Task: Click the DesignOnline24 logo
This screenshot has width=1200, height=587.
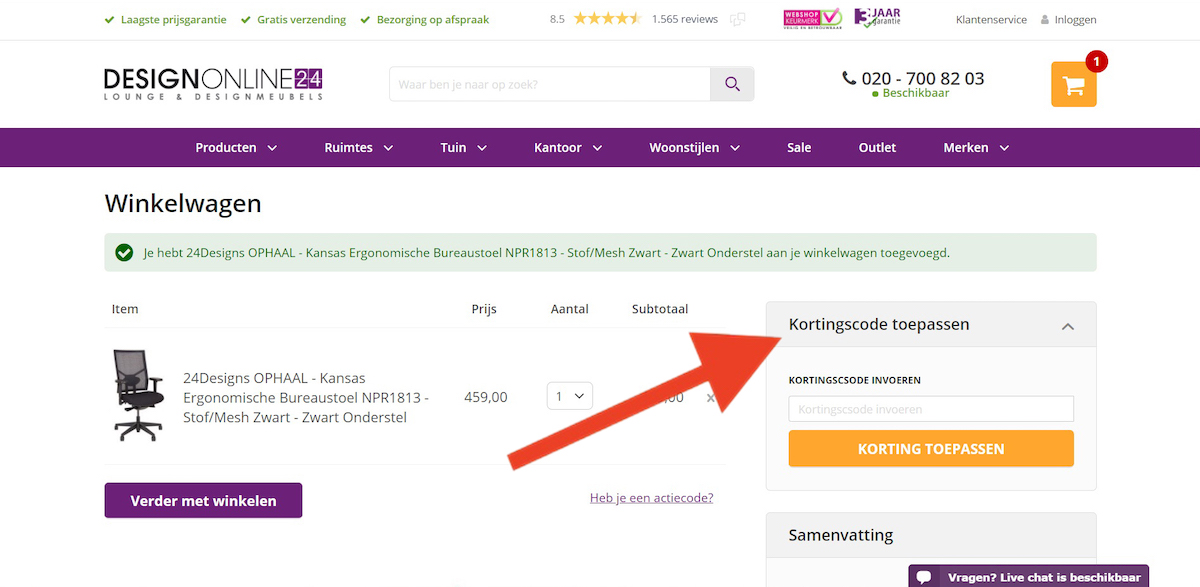Action: (213, 84)
